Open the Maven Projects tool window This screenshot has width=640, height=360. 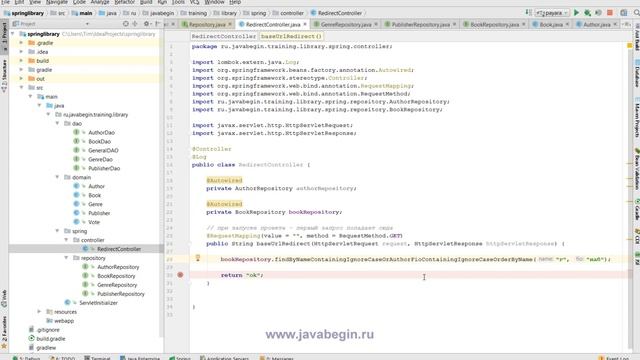(636, 118)
